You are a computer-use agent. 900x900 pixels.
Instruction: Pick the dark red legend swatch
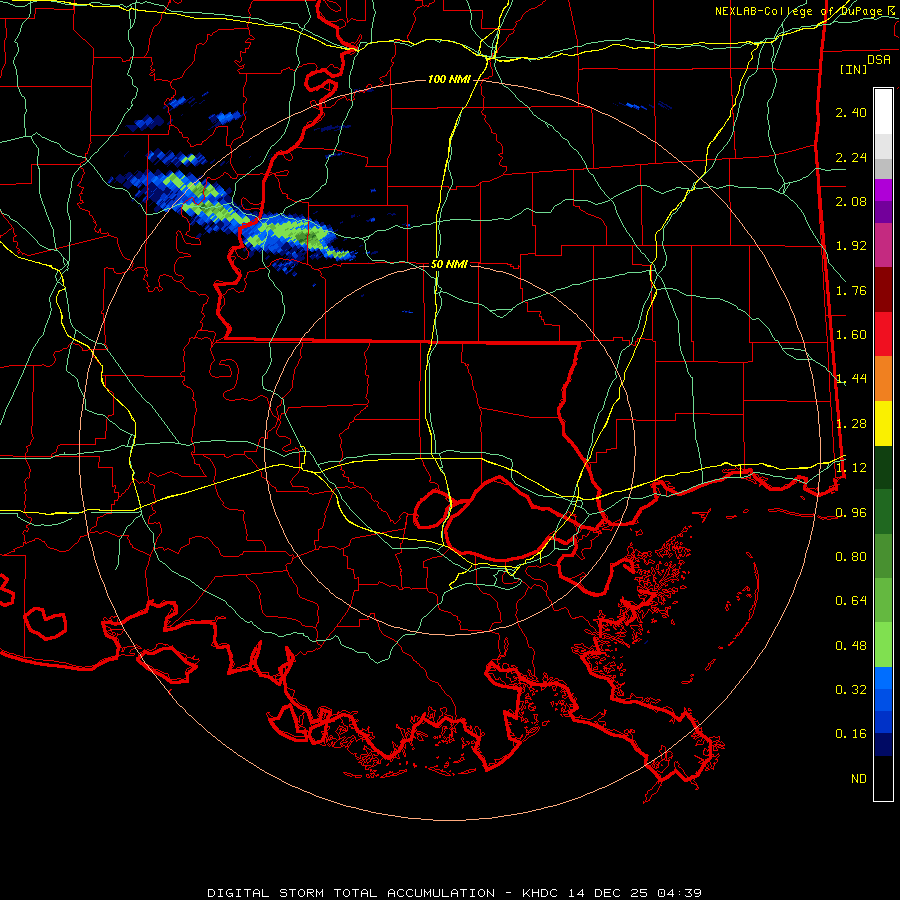(x=883, y=290)
